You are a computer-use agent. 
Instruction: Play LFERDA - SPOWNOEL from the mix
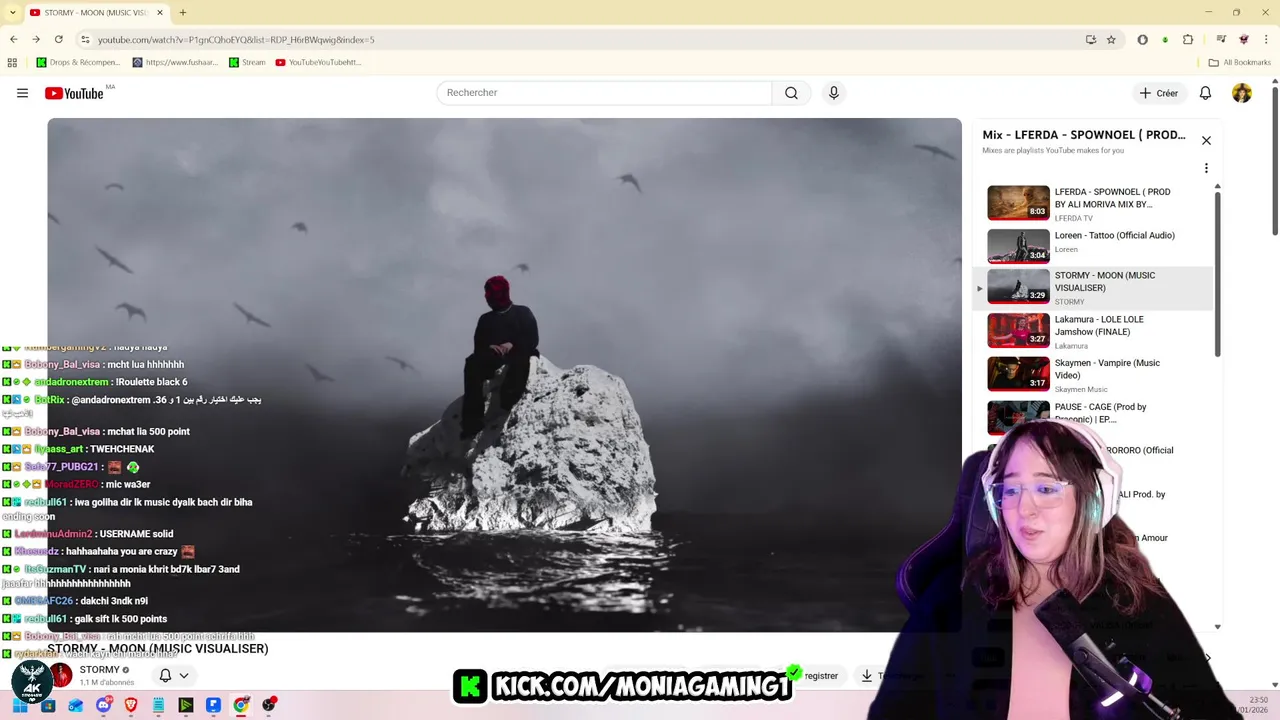[x=1094, y=203]
